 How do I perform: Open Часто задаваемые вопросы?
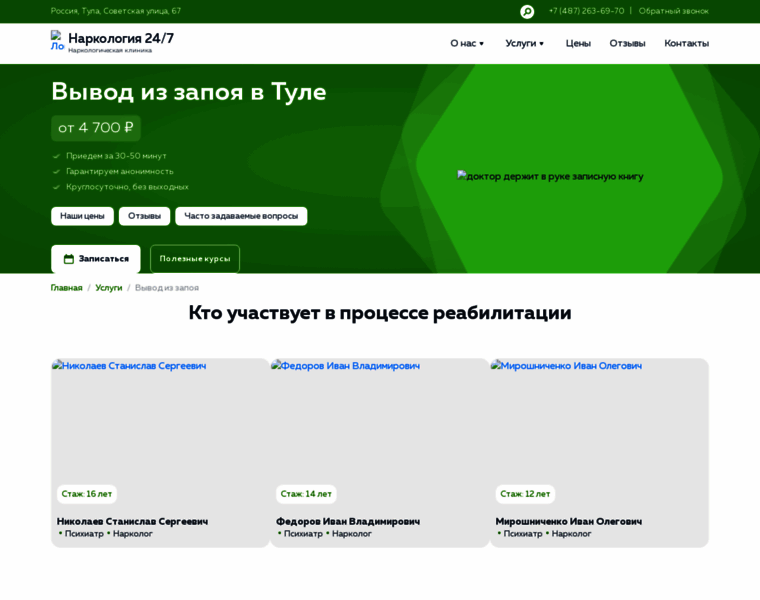(241, 216)
